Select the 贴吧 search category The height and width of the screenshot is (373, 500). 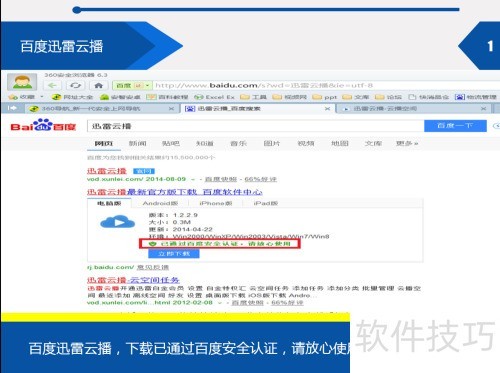tap(171, 143)
